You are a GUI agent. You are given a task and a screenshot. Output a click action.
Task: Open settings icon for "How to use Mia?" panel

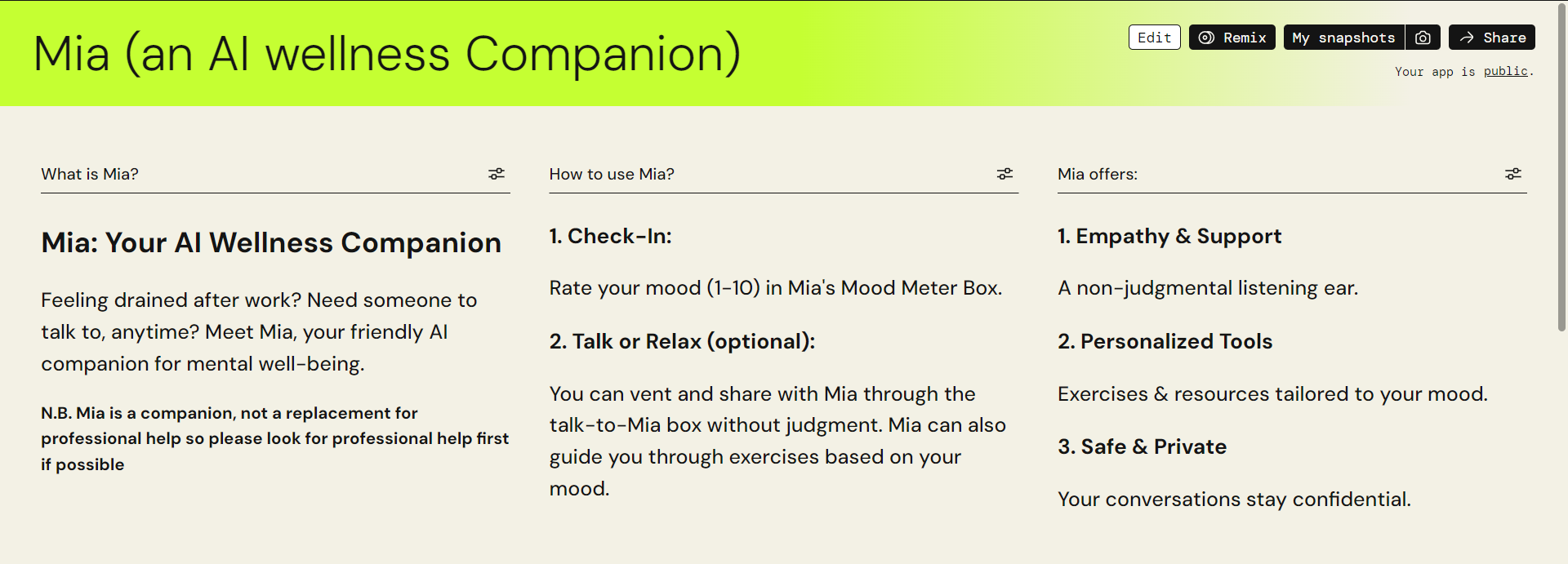[x=1004, y=174]
